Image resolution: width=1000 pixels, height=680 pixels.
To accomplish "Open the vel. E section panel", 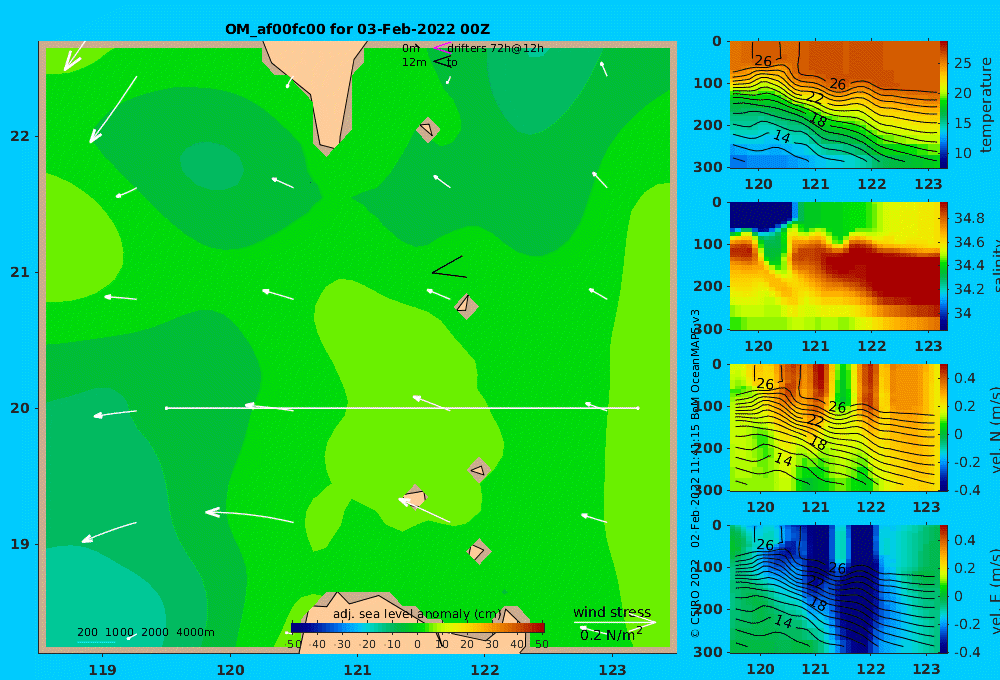I will pyautogui.click(x=834, y=589).
